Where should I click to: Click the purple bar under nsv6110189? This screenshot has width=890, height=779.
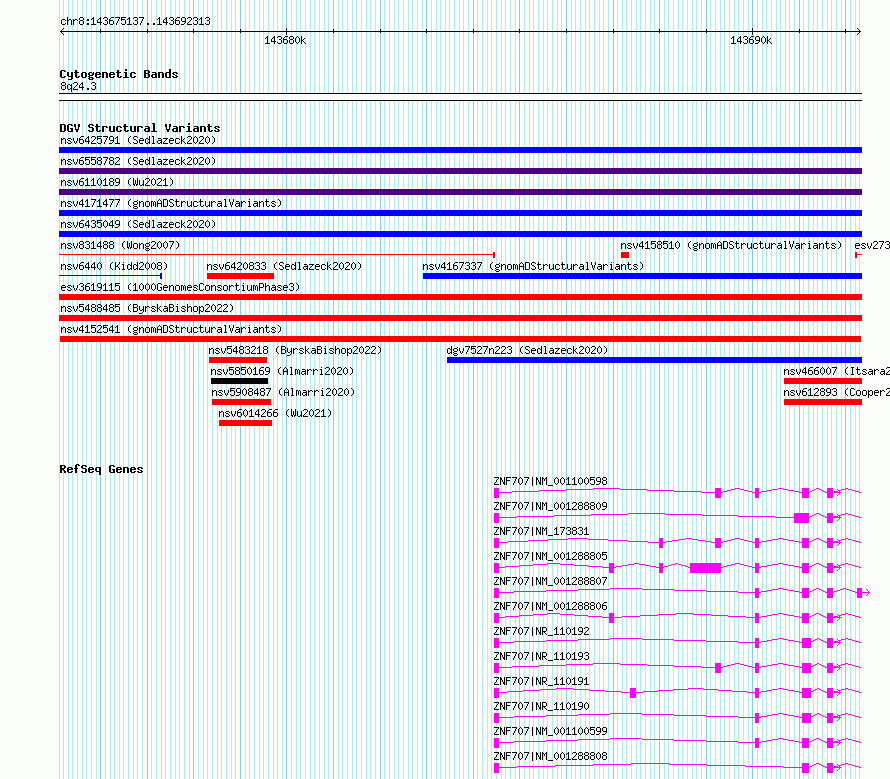(x=460, y=192)
